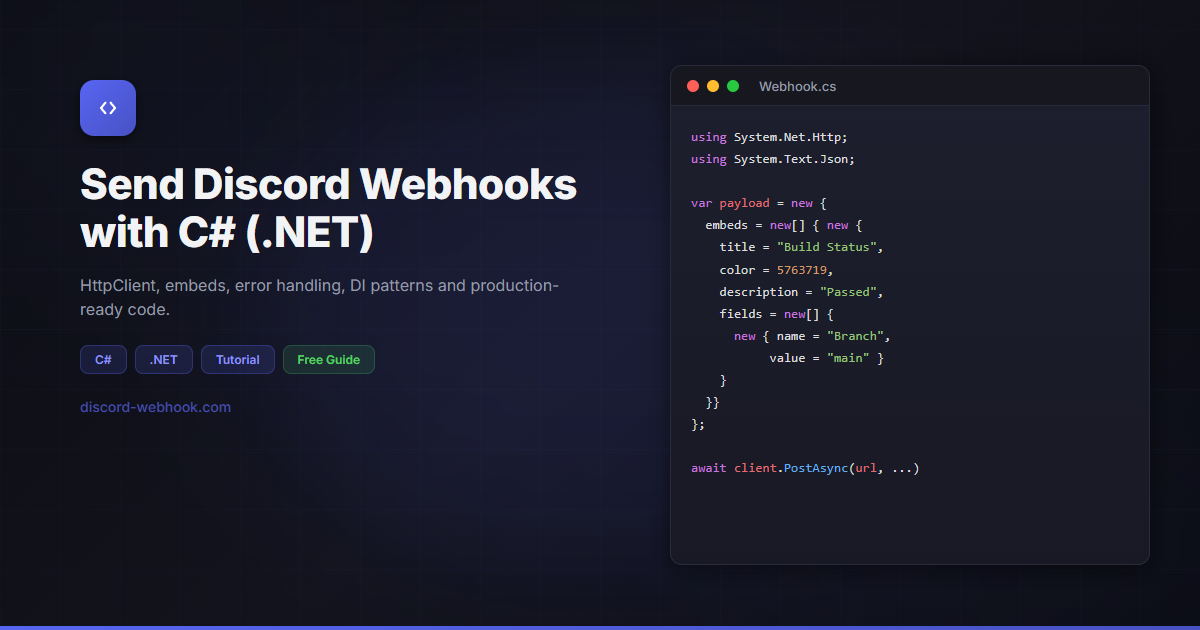Open the Webhook.cs tab
Viewport: 1200px width, 630px height.
pyautogui.click(x=797, y=86)
